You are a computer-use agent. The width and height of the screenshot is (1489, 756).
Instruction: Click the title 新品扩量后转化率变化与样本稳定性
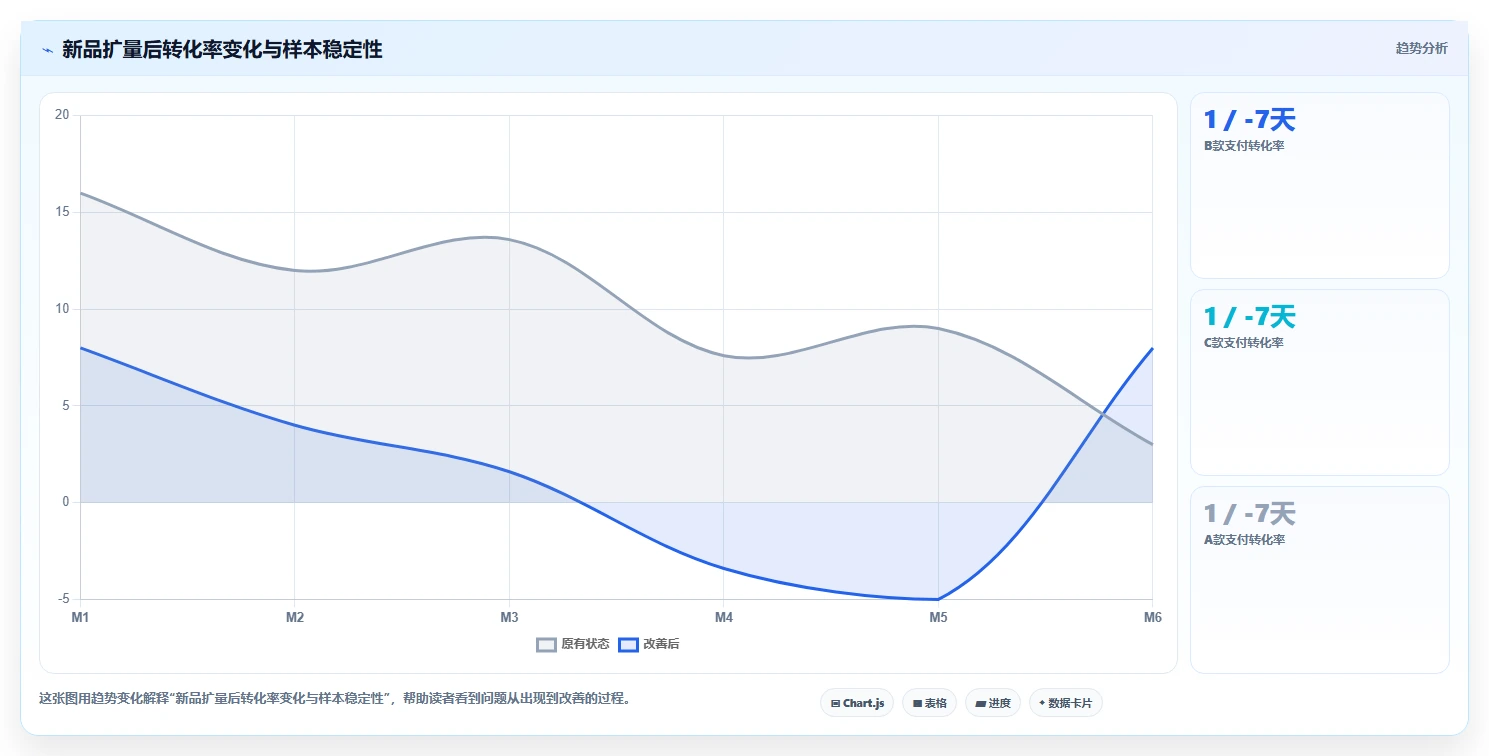pyautogui.click(x=222, y=49)
